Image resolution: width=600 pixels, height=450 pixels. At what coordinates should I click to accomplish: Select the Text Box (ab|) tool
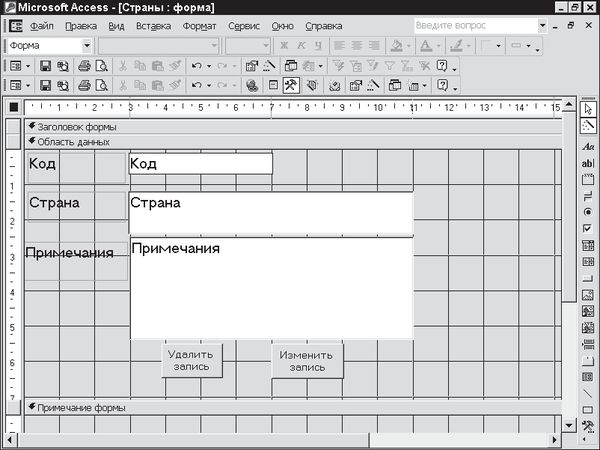(x=588, y=163)
